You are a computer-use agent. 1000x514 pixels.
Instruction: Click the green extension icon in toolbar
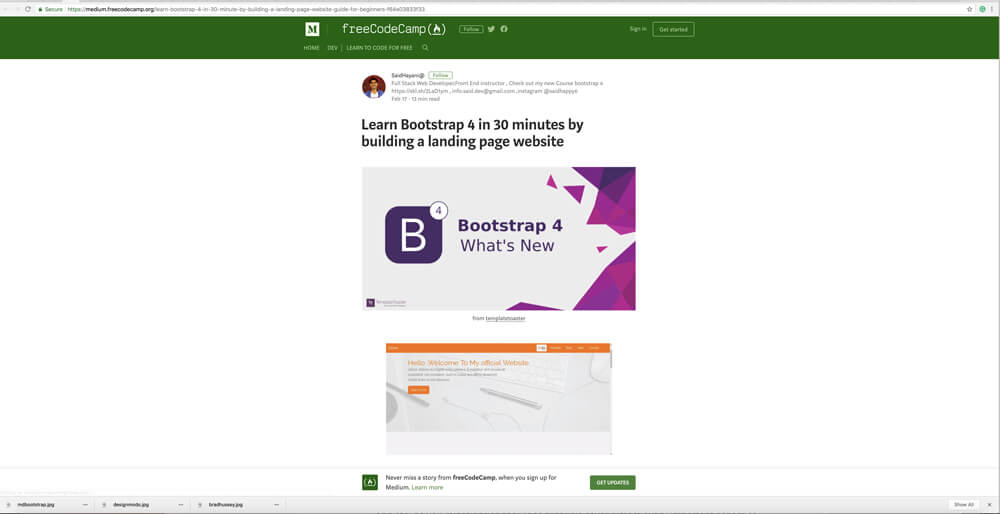point(983,10)
